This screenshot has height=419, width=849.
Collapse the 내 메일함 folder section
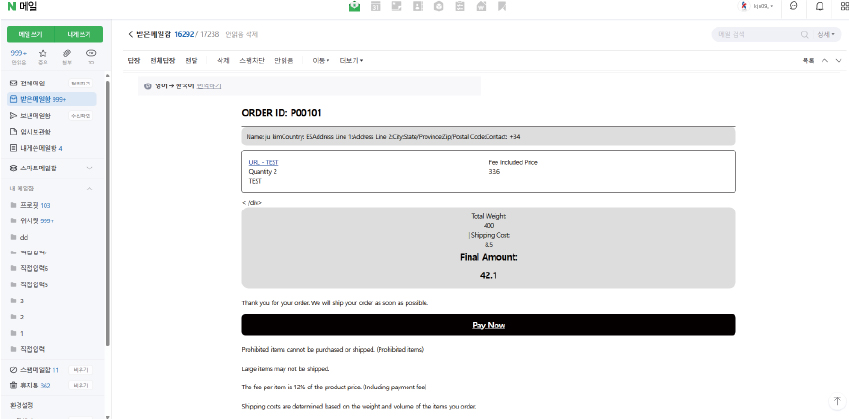90,188
